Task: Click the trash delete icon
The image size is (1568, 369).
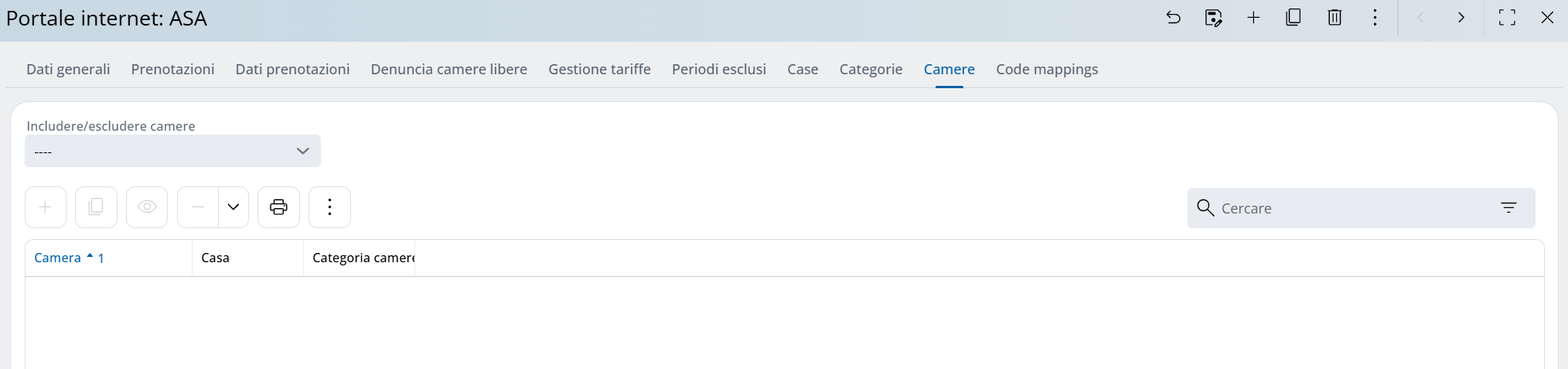Action: click(x=1335, y=18)
